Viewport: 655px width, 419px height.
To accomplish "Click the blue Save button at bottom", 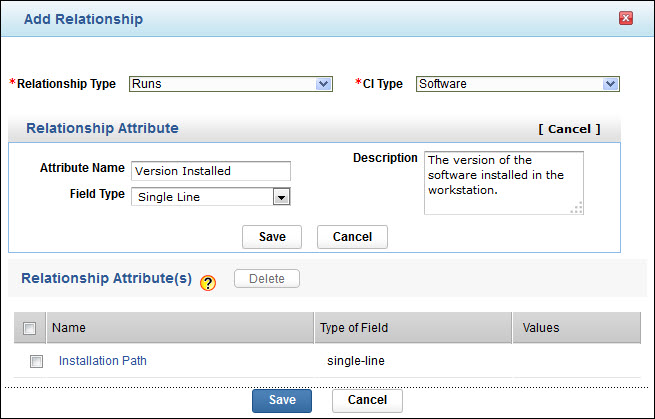I will pyautogui.click(x=282, y=400).
